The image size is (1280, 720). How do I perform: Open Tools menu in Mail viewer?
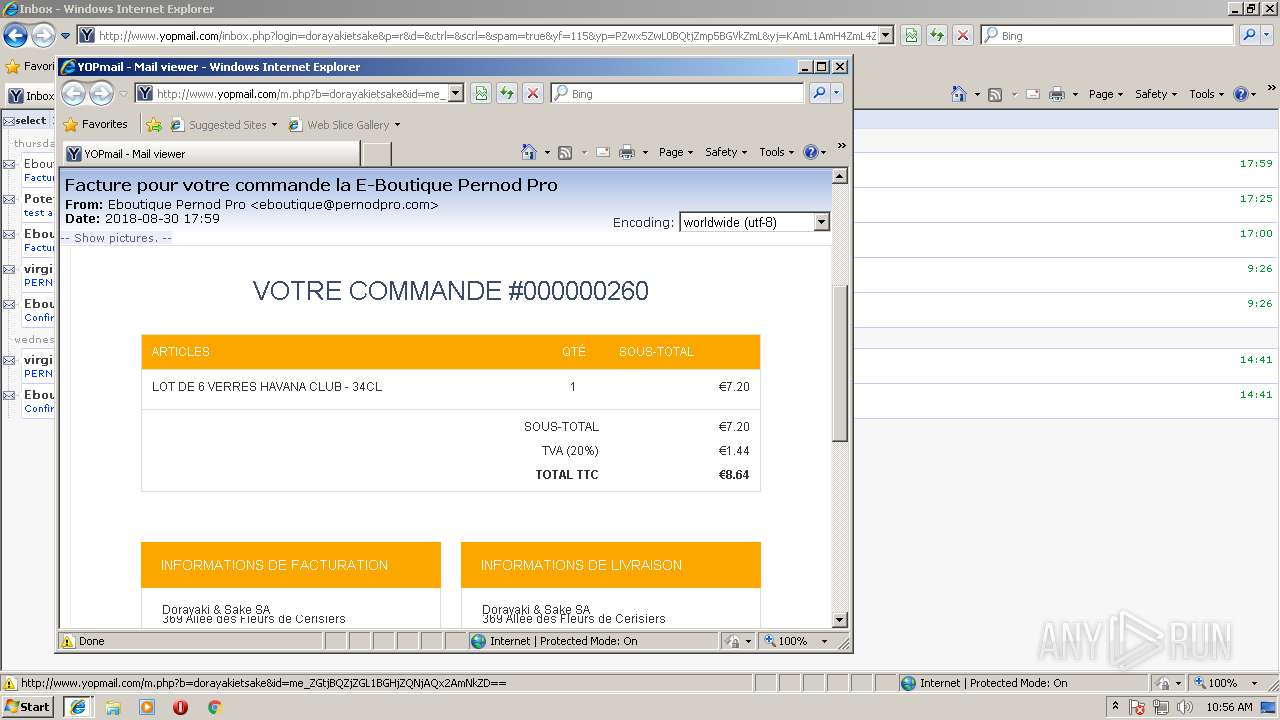point(776,152)
